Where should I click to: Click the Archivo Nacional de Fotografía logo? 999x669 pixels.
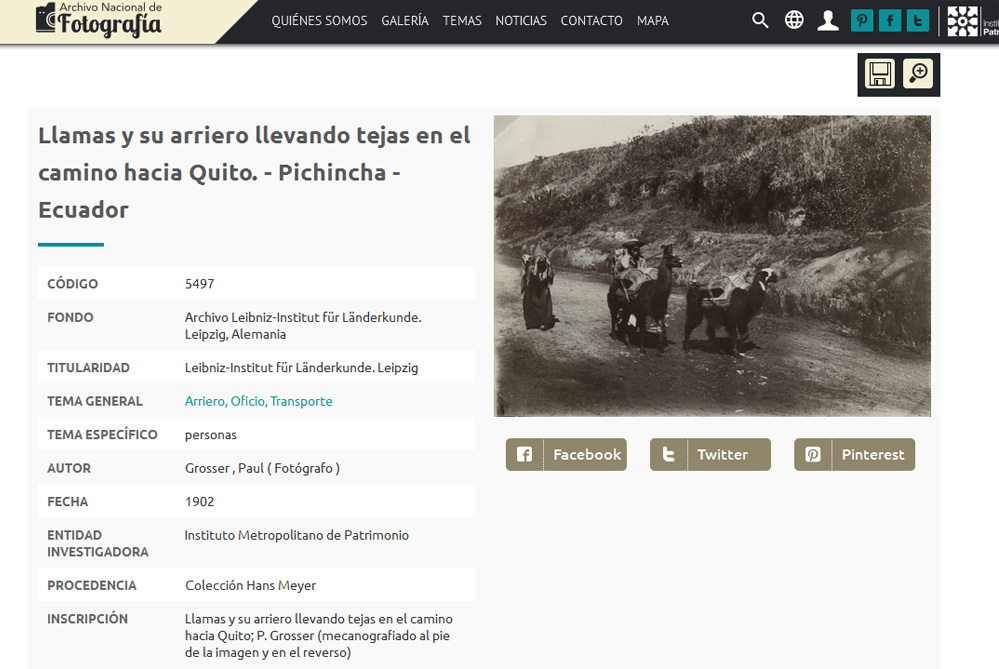tap(98, 20)
